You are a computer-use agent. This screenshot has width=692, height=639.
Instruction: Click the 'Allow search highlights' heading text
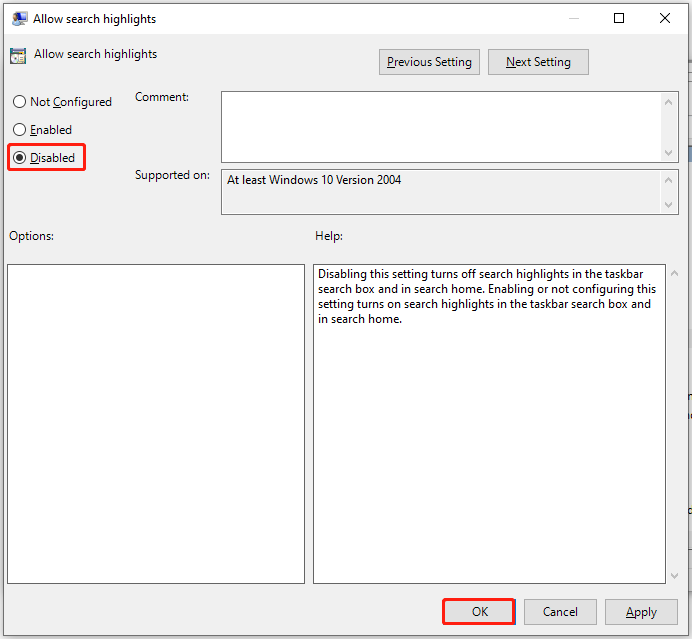95,54
